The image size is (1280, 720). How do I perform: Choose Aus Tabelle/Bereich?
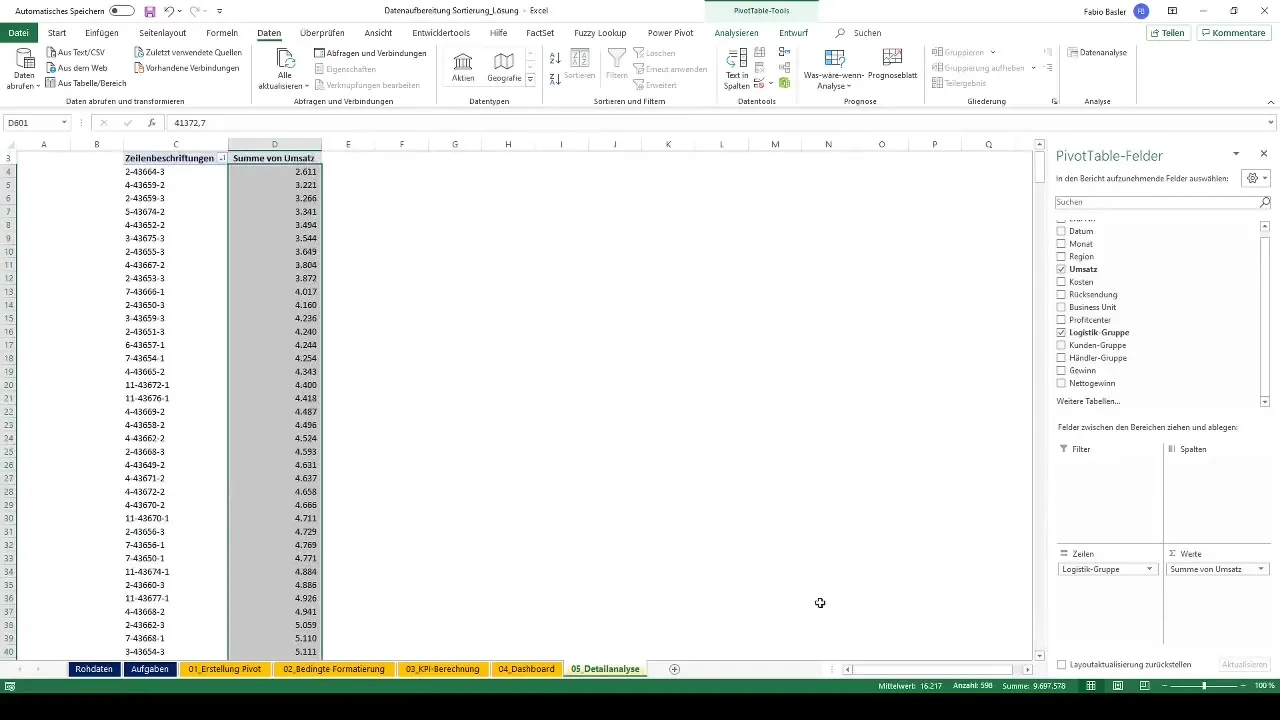[x=84, y=83]
